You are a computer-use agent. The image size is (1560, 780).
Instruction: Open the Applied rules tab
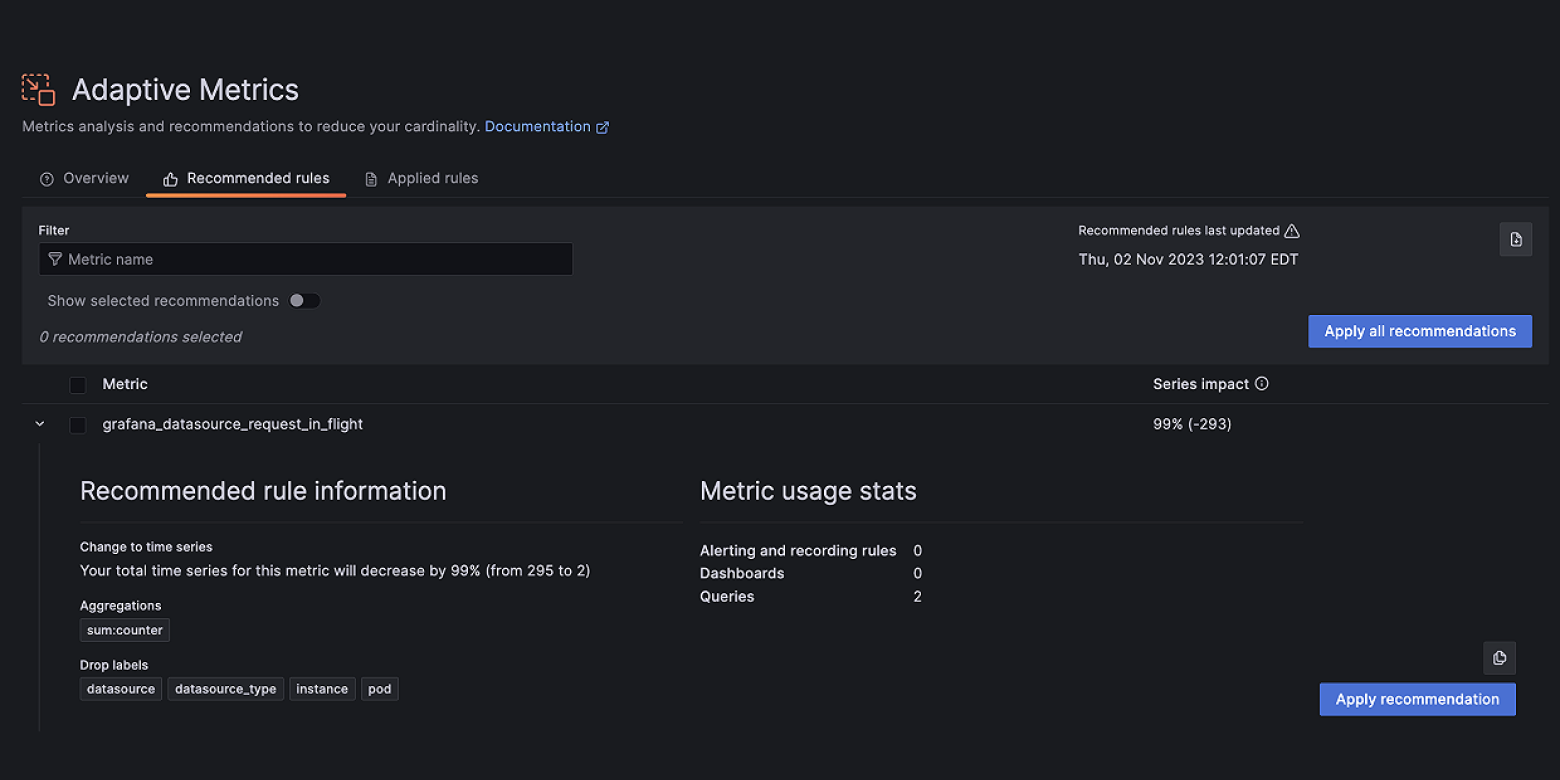(432, 177)
